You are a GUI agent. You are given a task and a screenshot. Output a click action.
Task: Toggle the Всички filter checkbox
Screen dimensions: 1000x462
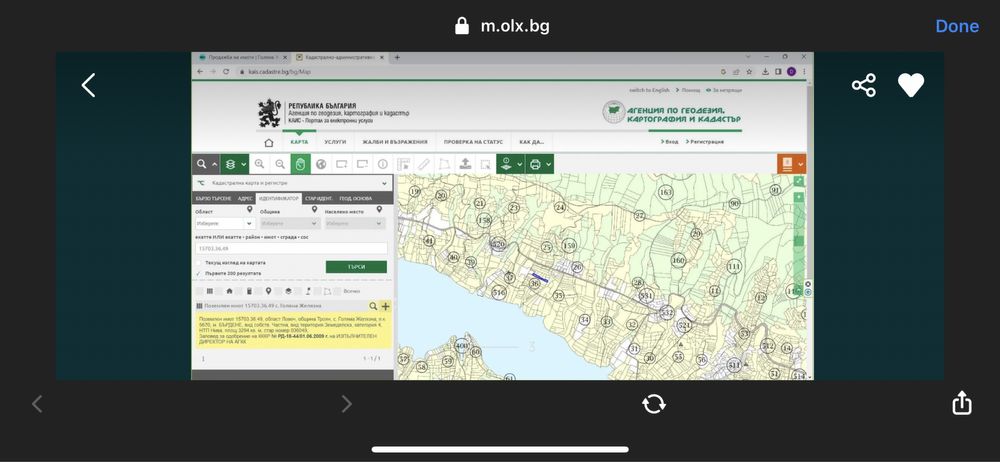click(338, 291)
